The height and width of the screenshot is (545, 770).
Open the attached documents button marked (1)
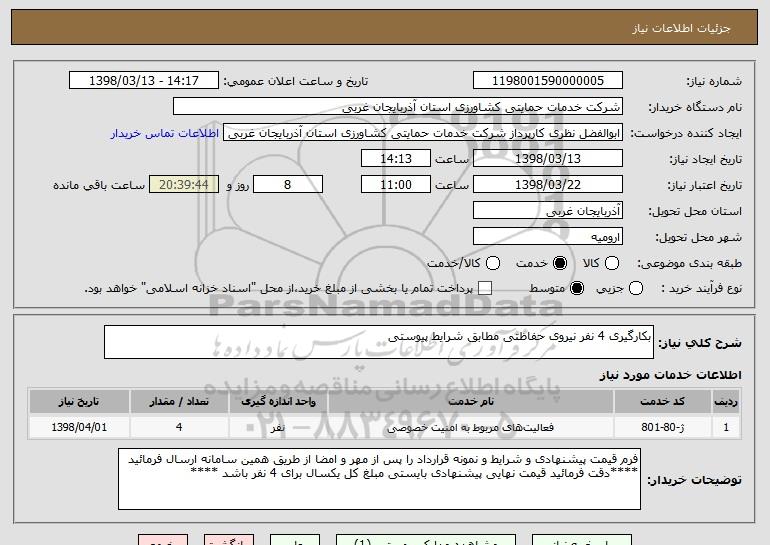click(426, 540)
